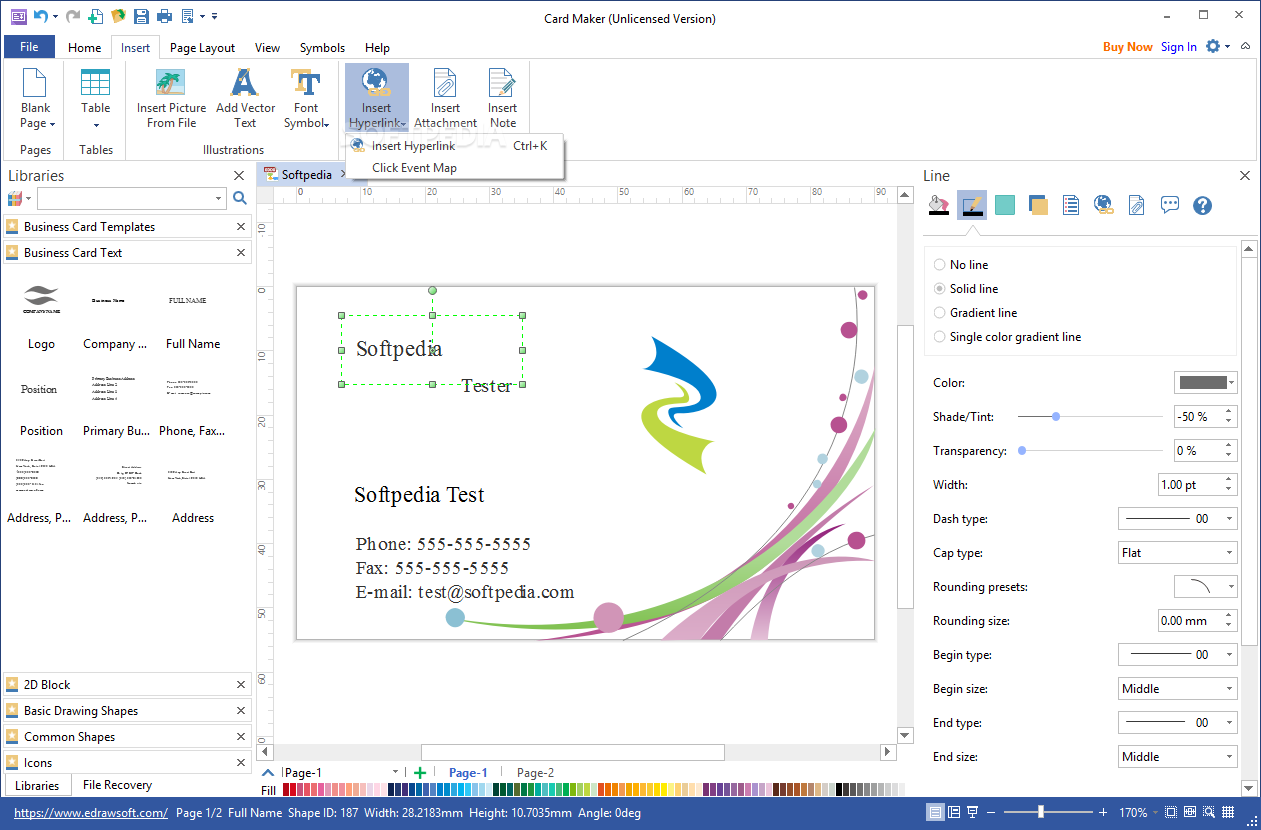Open the help question mark icon
This screenshot has height=830, width=1261.
[x=1203, y=205]
